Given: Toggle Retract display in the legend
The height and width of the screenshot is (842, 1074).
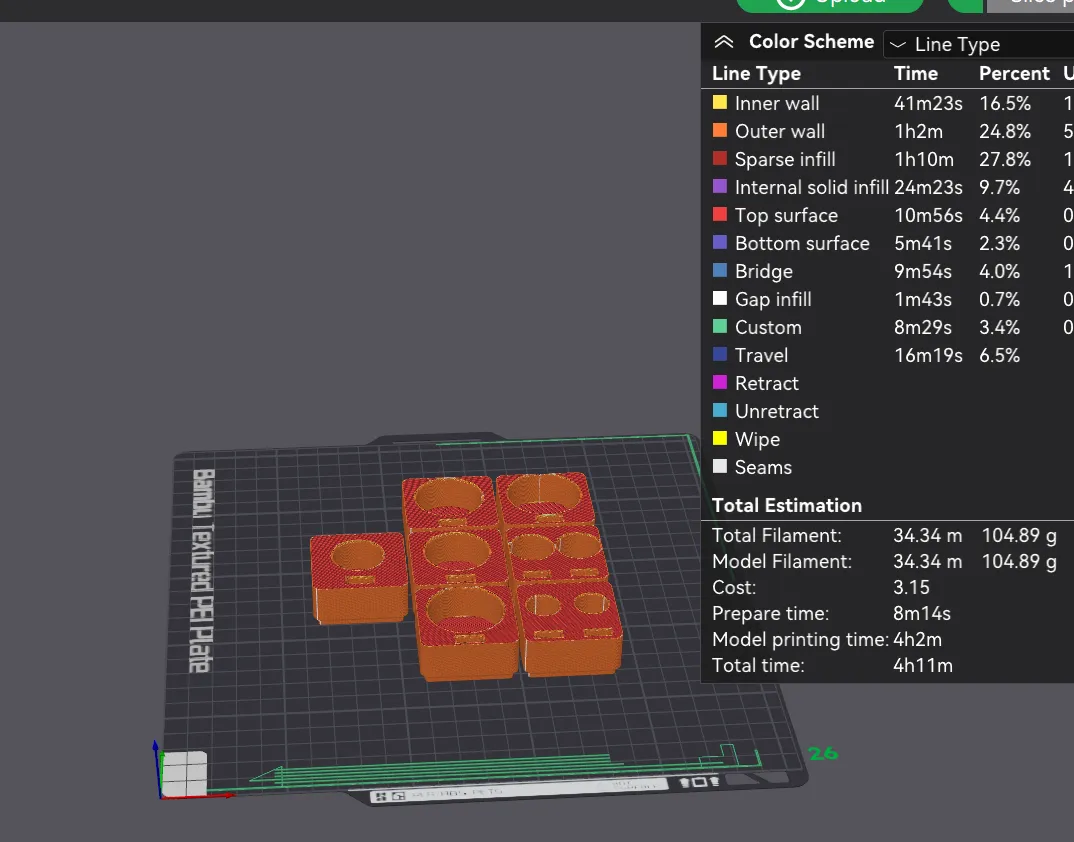Looking at the screenshot, I should click(719, 383).
